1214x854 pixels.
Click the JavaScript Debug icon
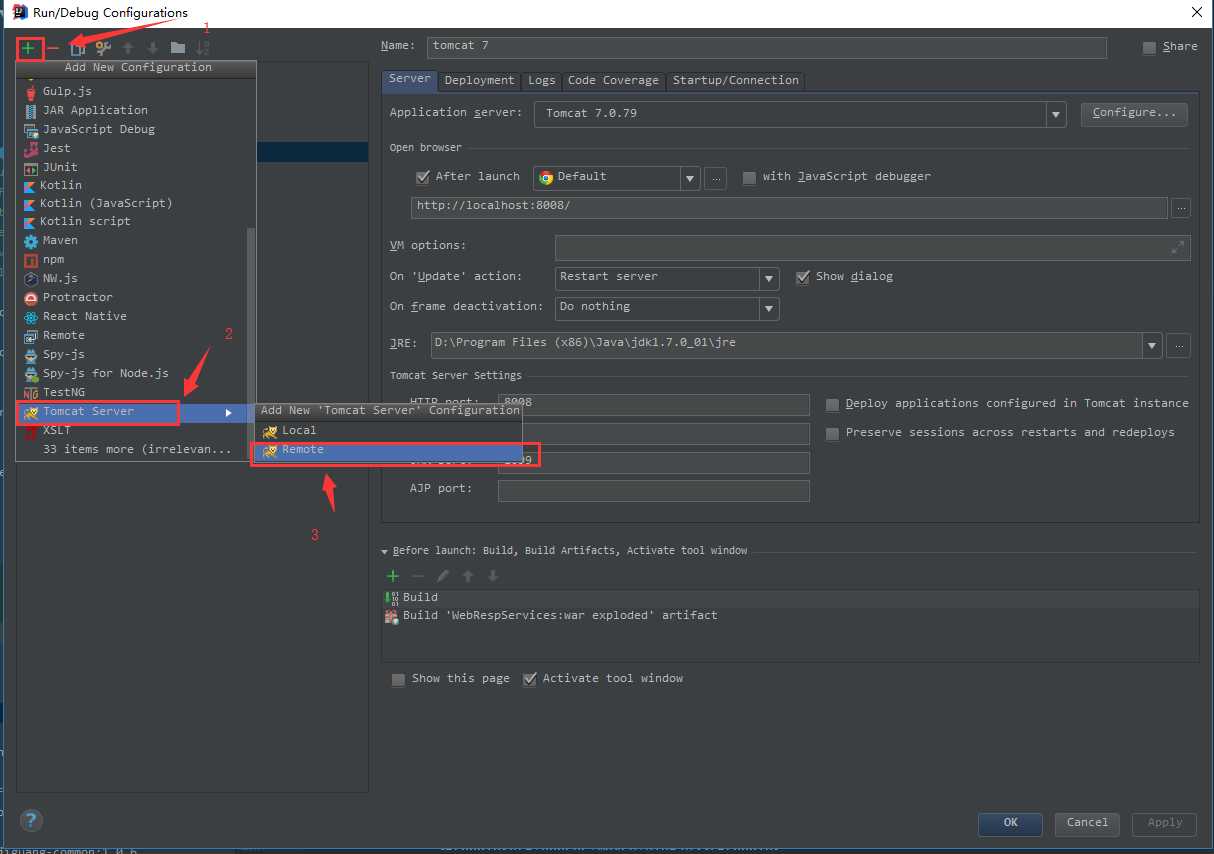[x=31, y=129]
